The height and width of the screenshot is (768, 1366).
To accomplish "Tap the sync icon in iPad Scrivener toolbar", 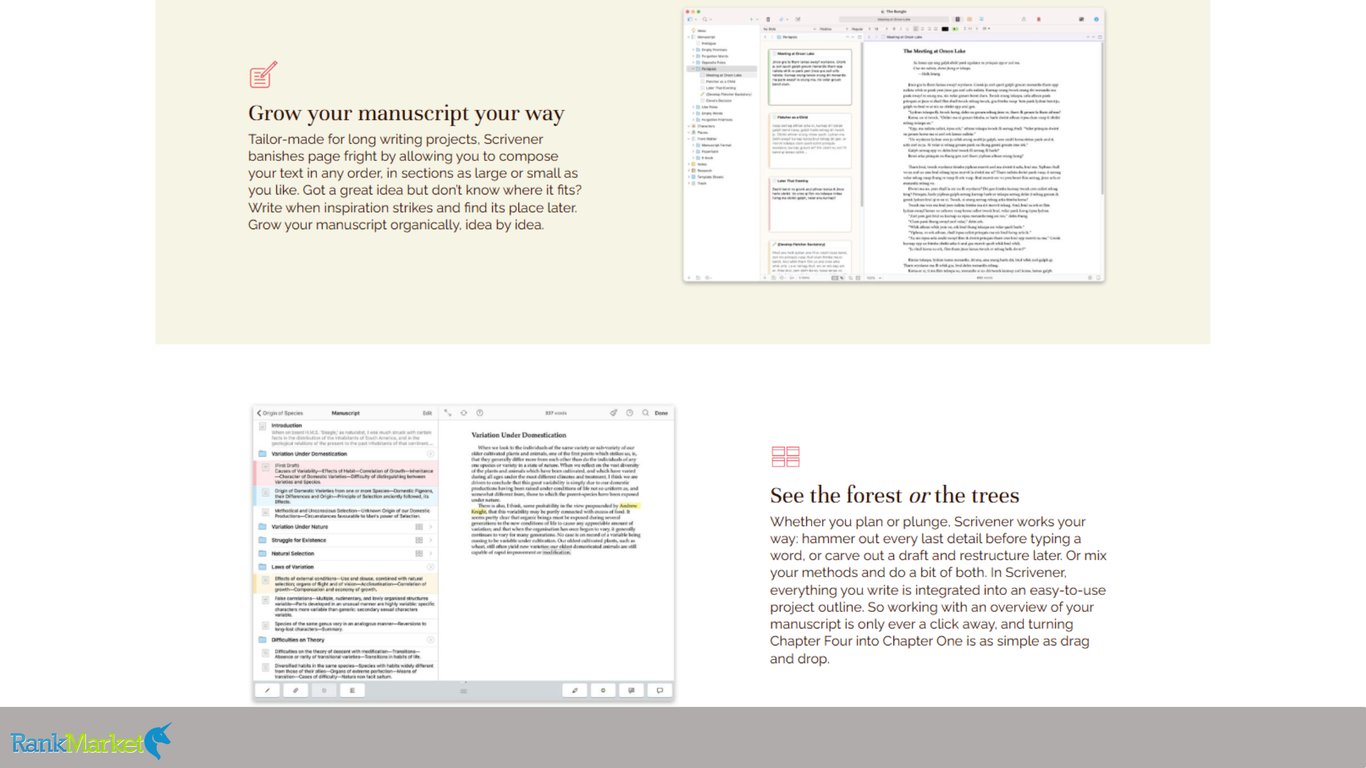I will (x=463, y=413).
